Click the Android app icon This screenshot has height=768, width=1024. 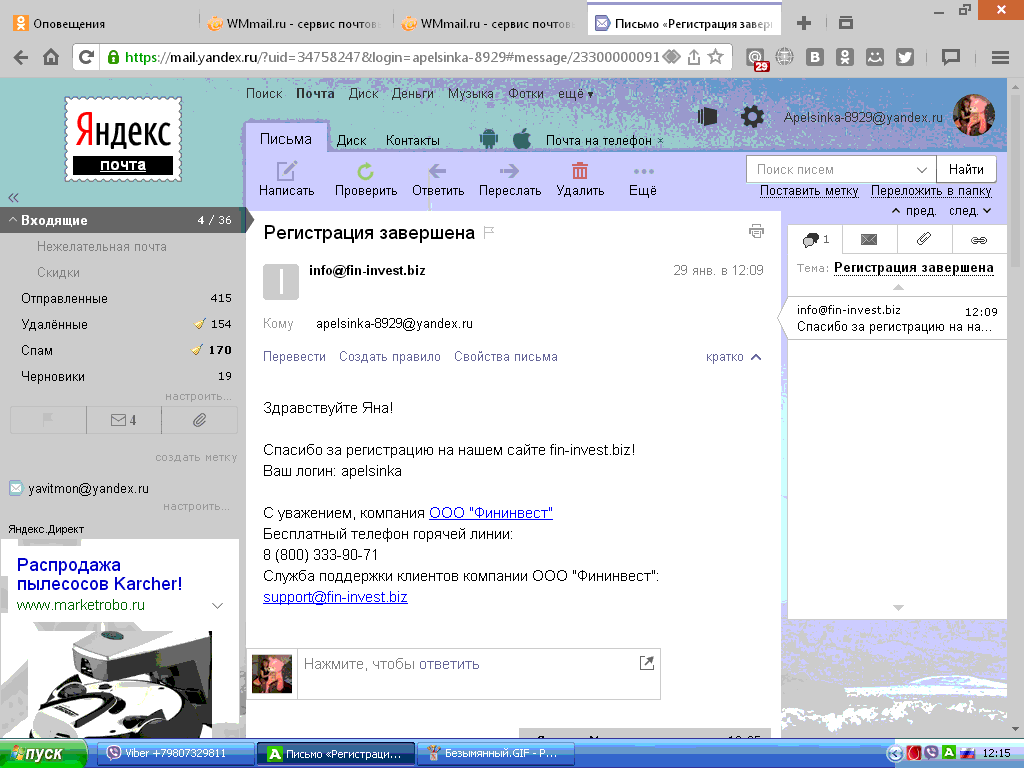click(x=488, y=138)
